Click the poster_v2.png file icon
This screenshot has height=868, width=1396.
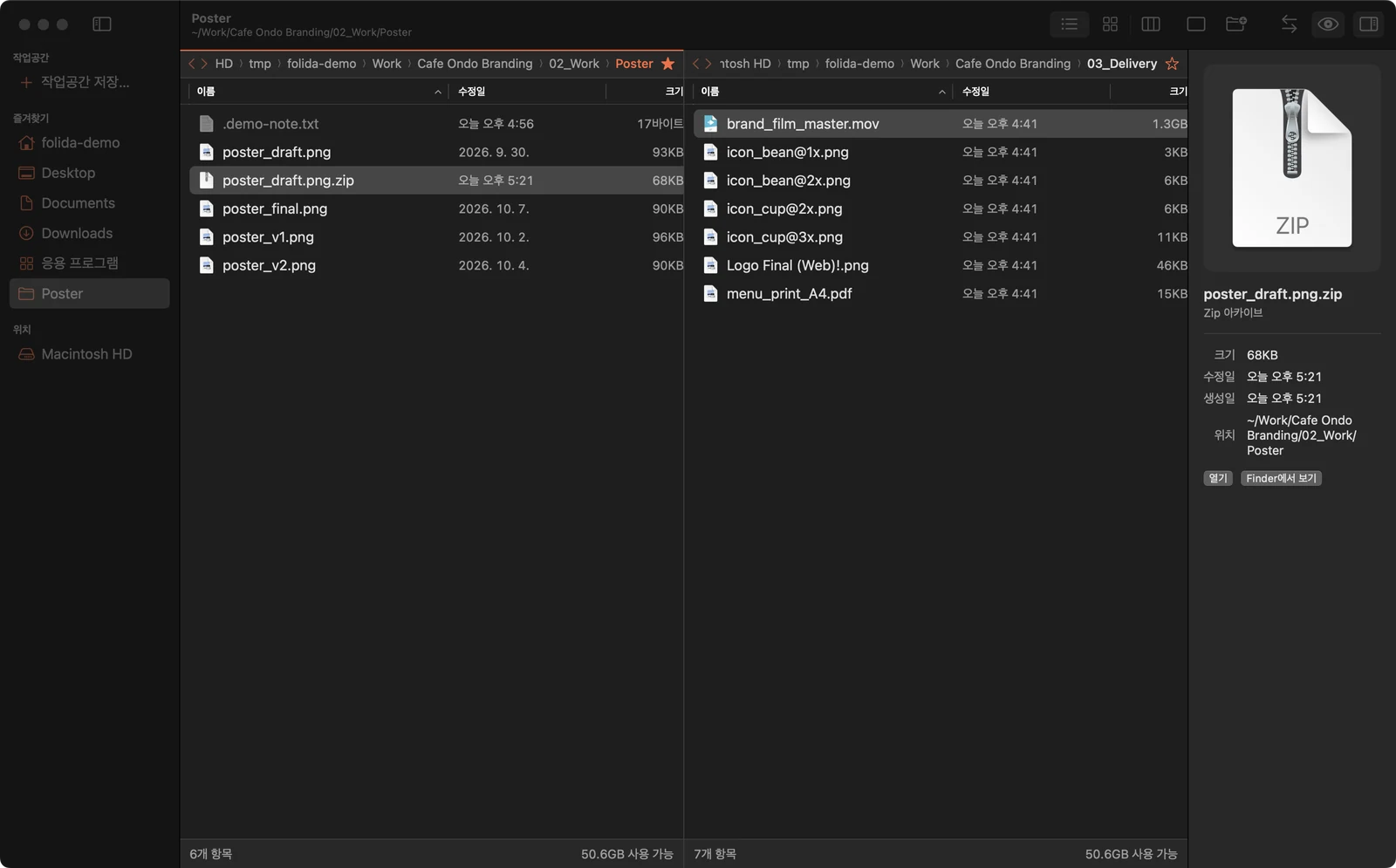coord(206,265)
